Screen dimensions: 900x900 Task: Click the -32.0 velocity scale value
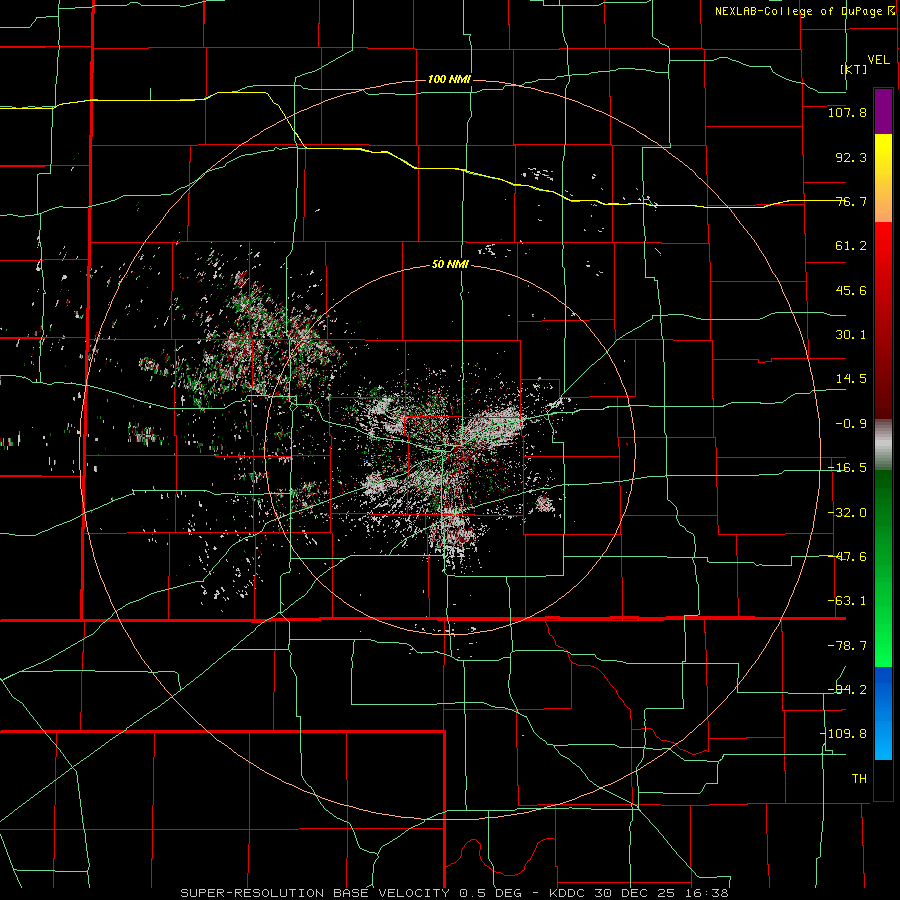click(x=847, y=513)
